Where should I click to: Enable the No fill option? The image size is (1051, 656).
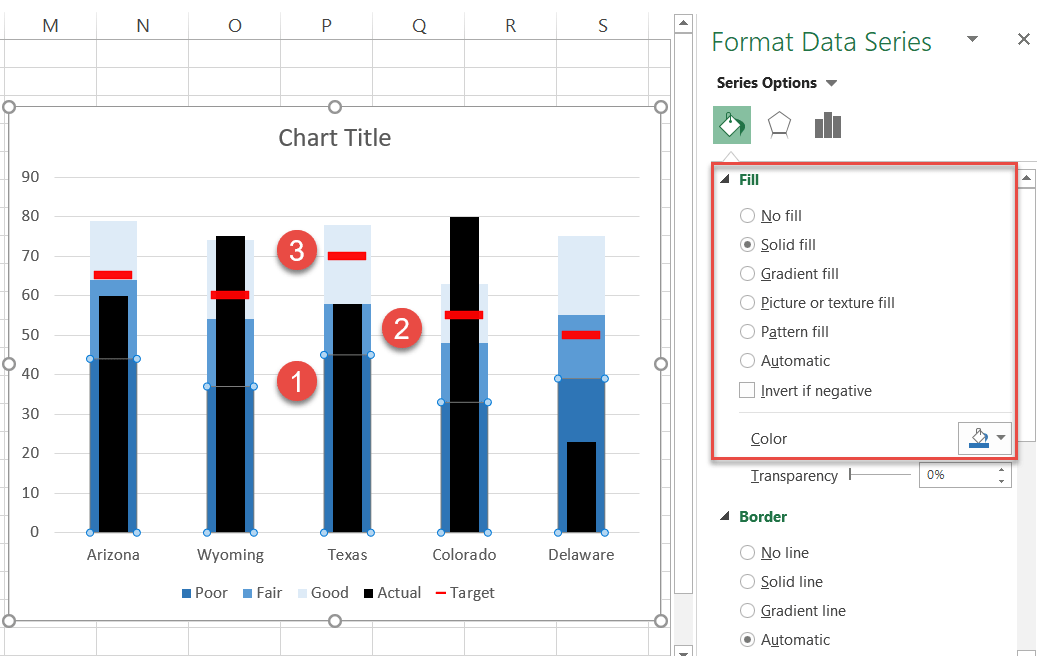coord(747,215)
